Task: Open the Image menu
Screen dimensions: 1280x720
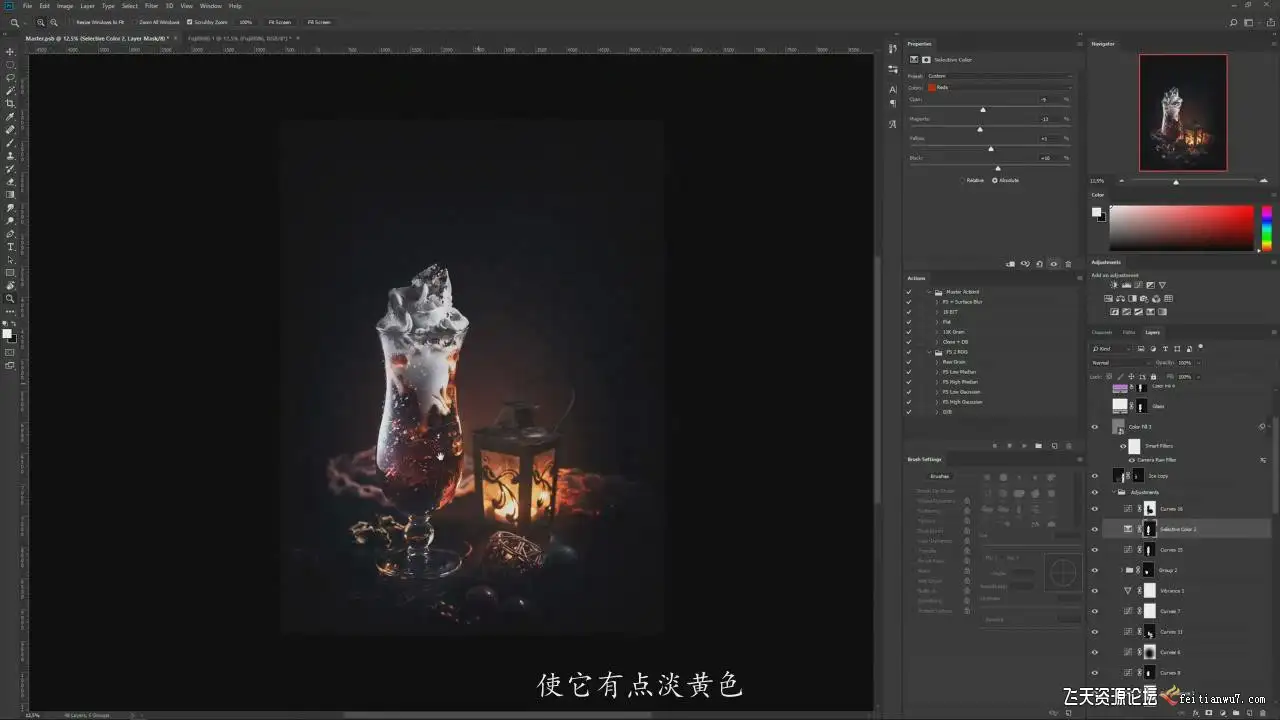Action: (x=65, y=6)
